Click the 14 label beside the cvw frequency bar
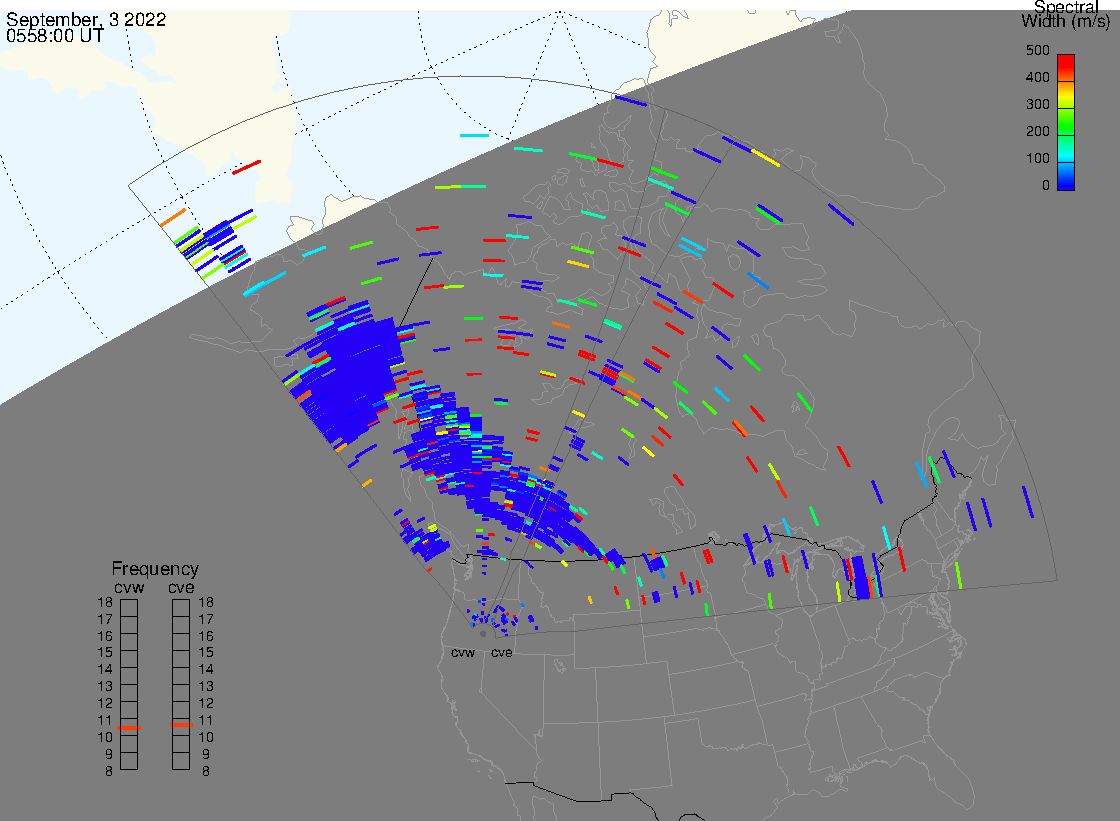 click(105, 670)
